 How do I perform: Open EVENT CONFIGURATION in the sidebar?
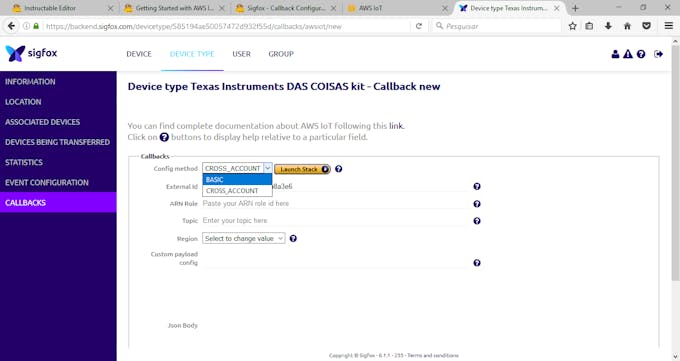coord(58,183)
